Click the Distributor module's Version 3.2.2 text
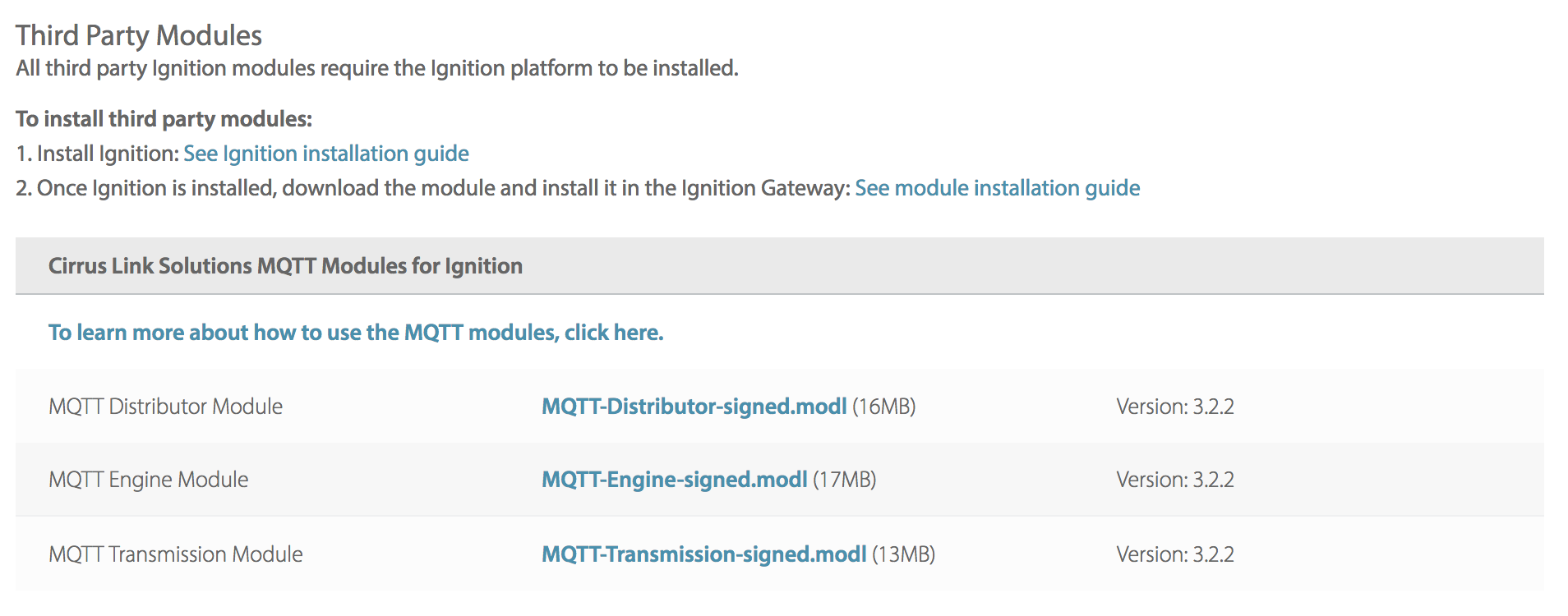This screenshot has width=1568, height=616. (1174, 407)
